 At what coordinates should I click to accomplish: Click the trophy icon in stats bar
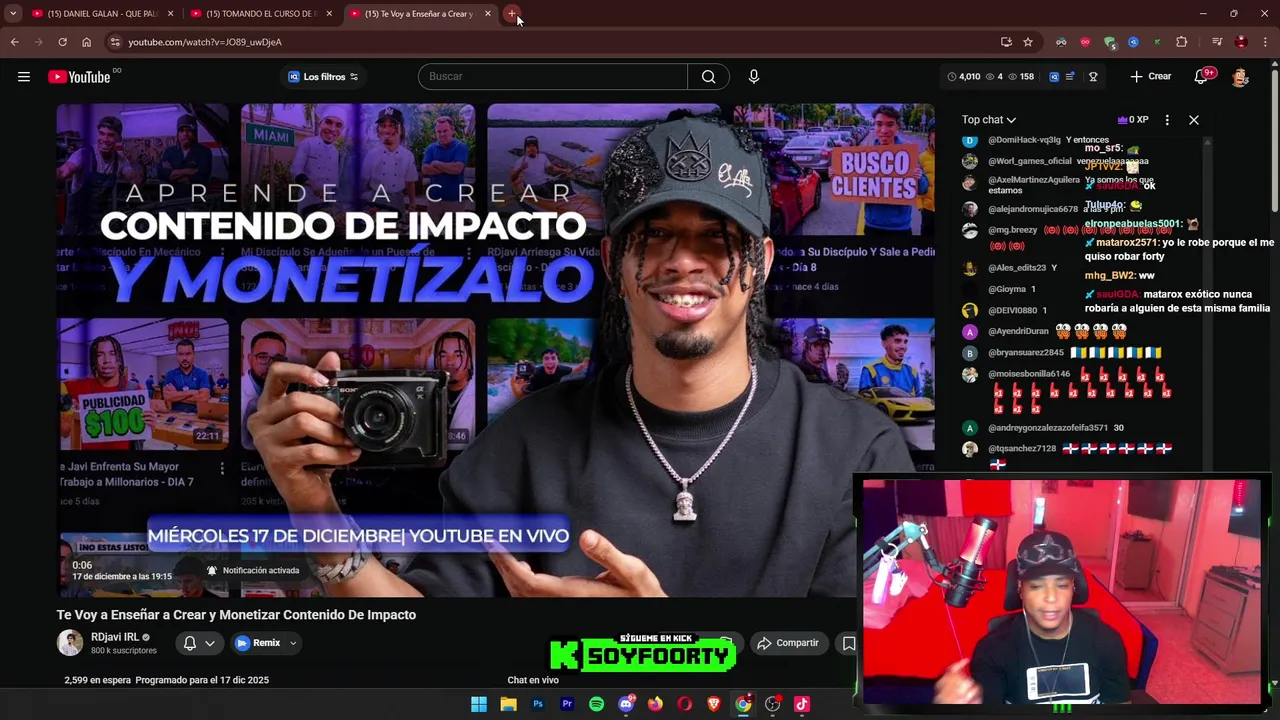(1093, 77)
